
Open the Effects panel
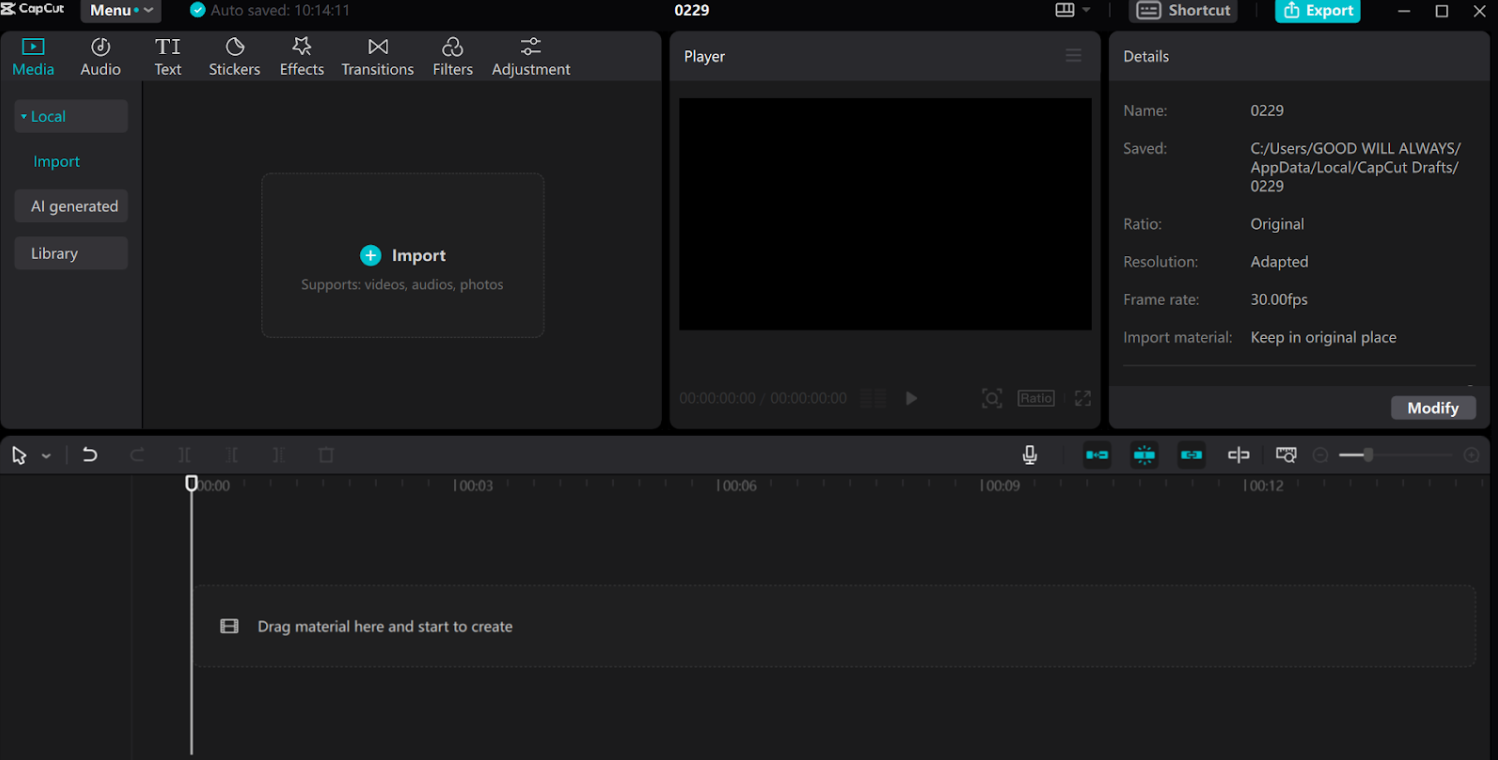(x=301, y=55)
